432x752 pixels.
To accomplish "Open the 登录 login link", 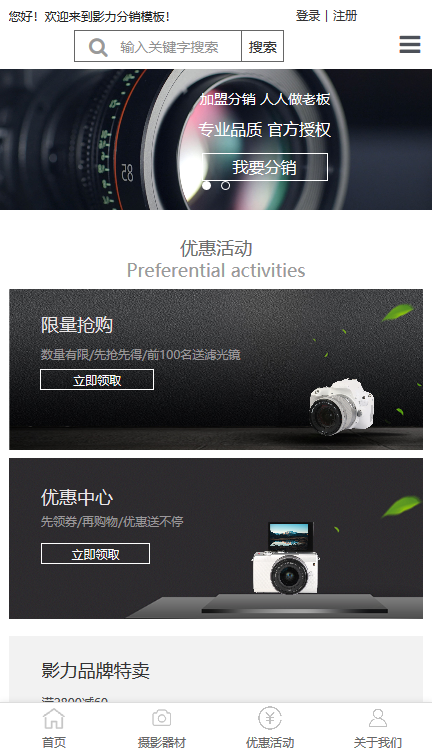I will (308, 16).
